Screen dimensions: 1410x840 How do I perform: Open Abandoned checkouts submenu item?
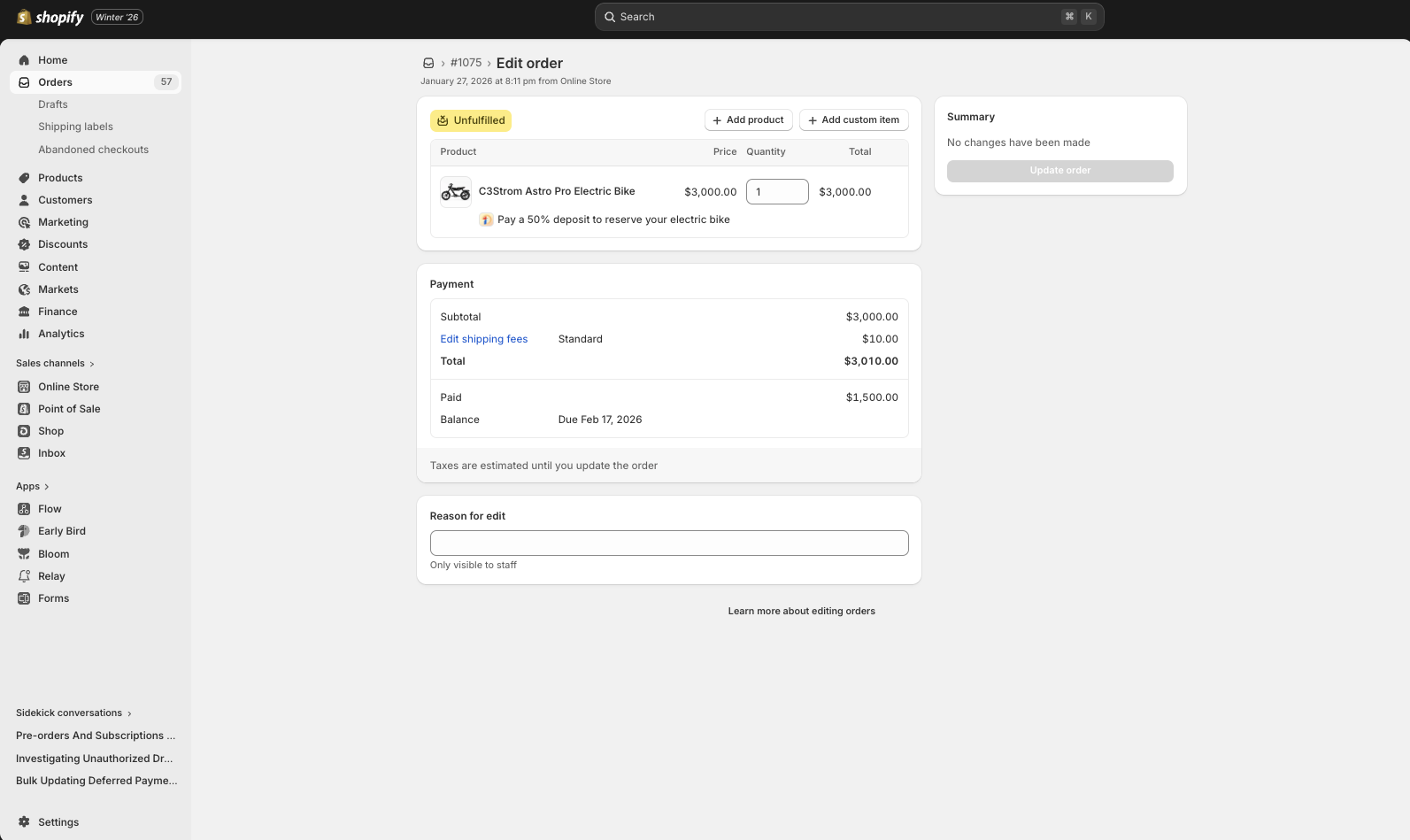coord(93,150)
